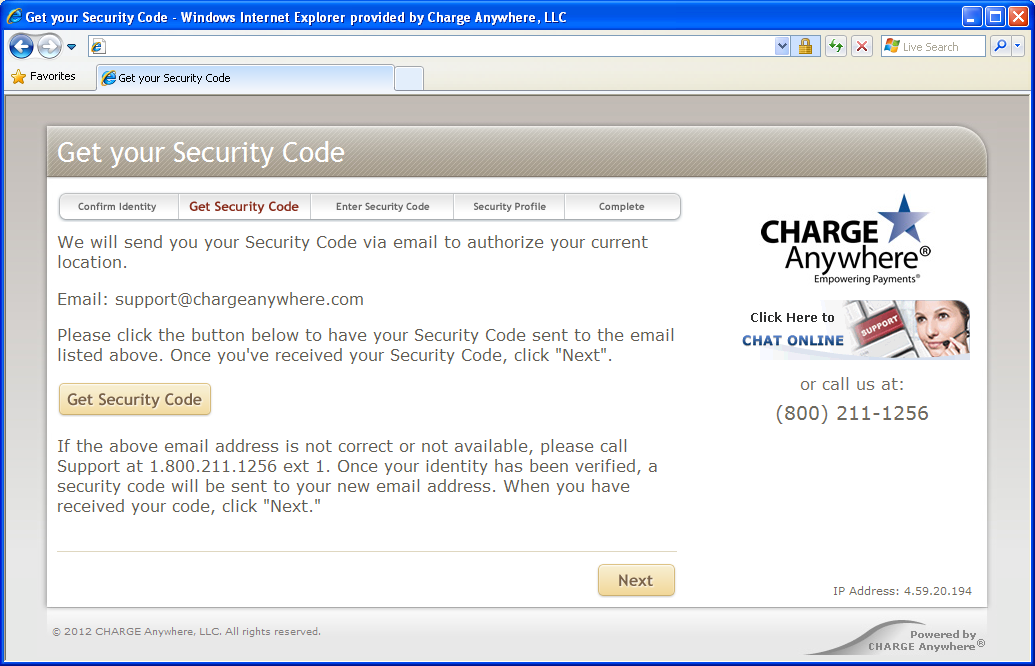Click the browser Forward arrow button
Image resolution: width=1035 pixels, height=666 pixels.
coord(49,47)
